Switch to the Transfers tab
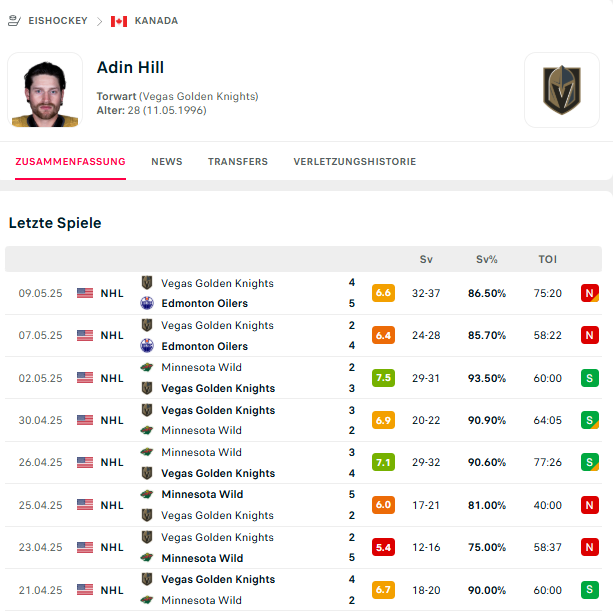The width and height of the screenshot is (613, 611). (238, 162)
